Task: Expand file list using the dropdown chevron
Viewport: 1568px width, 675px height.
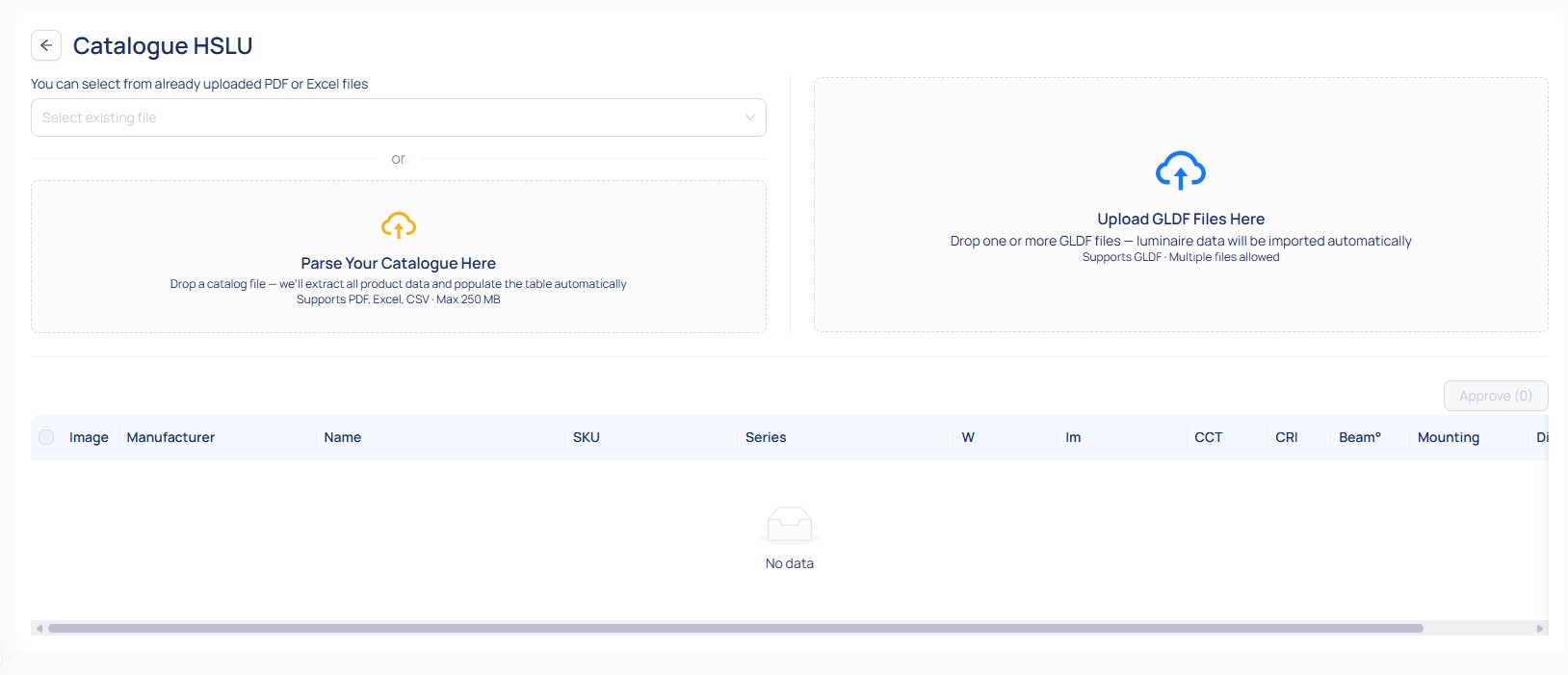Action: (749, 117)
